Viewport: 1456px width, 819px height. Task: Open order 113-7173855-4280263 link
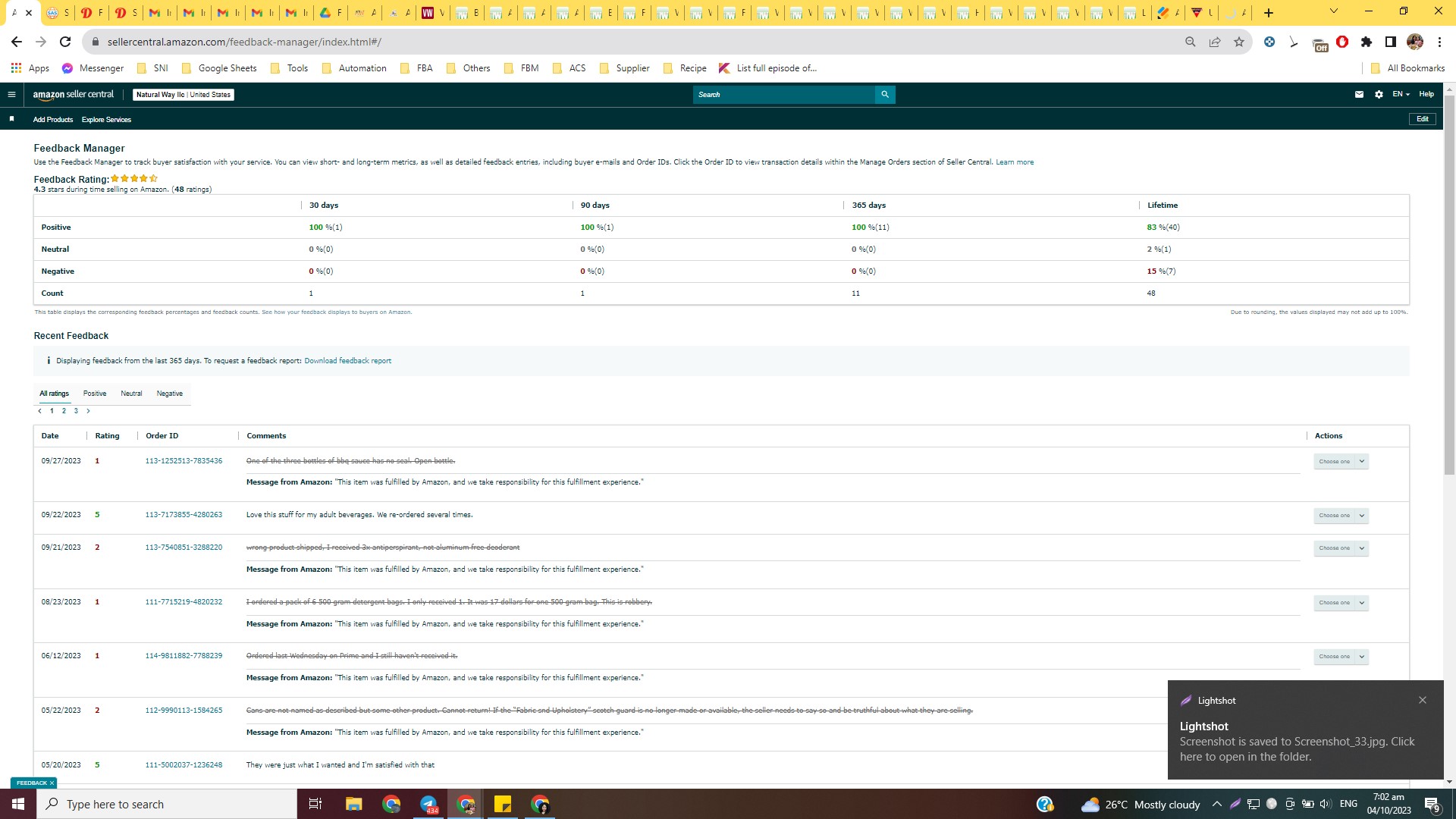[184, 515]
